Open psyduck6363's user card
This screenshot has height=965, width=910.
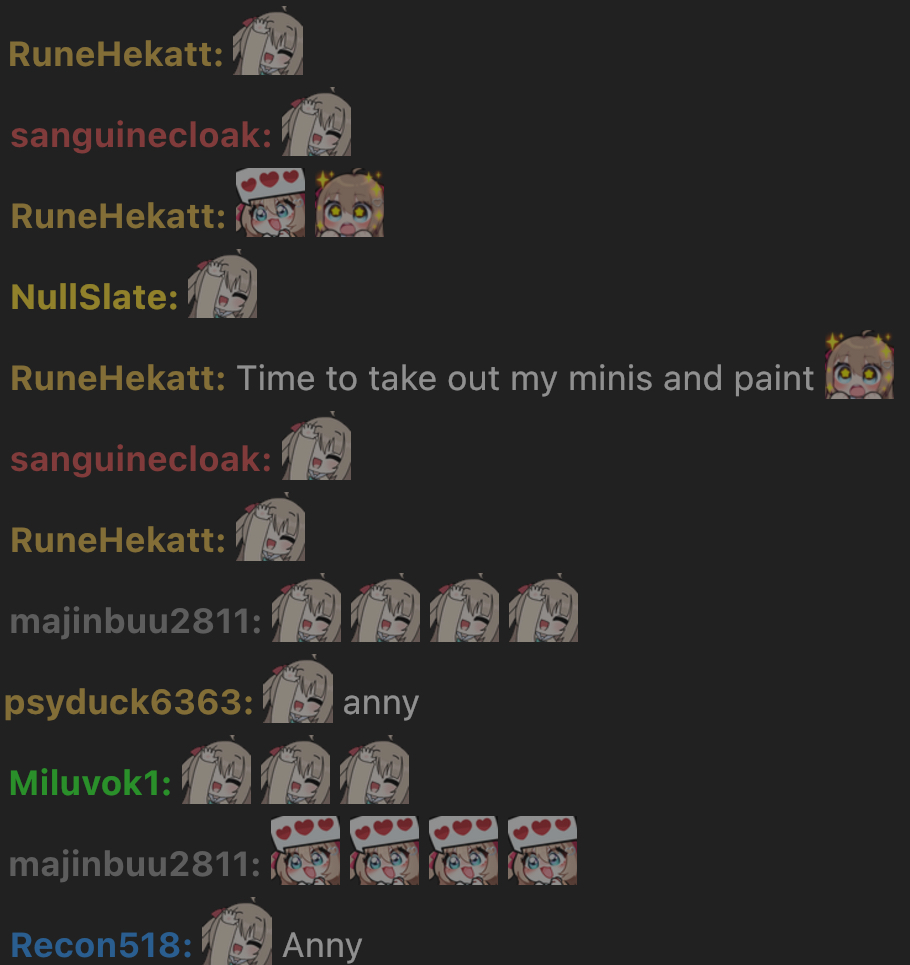point(129,703)
